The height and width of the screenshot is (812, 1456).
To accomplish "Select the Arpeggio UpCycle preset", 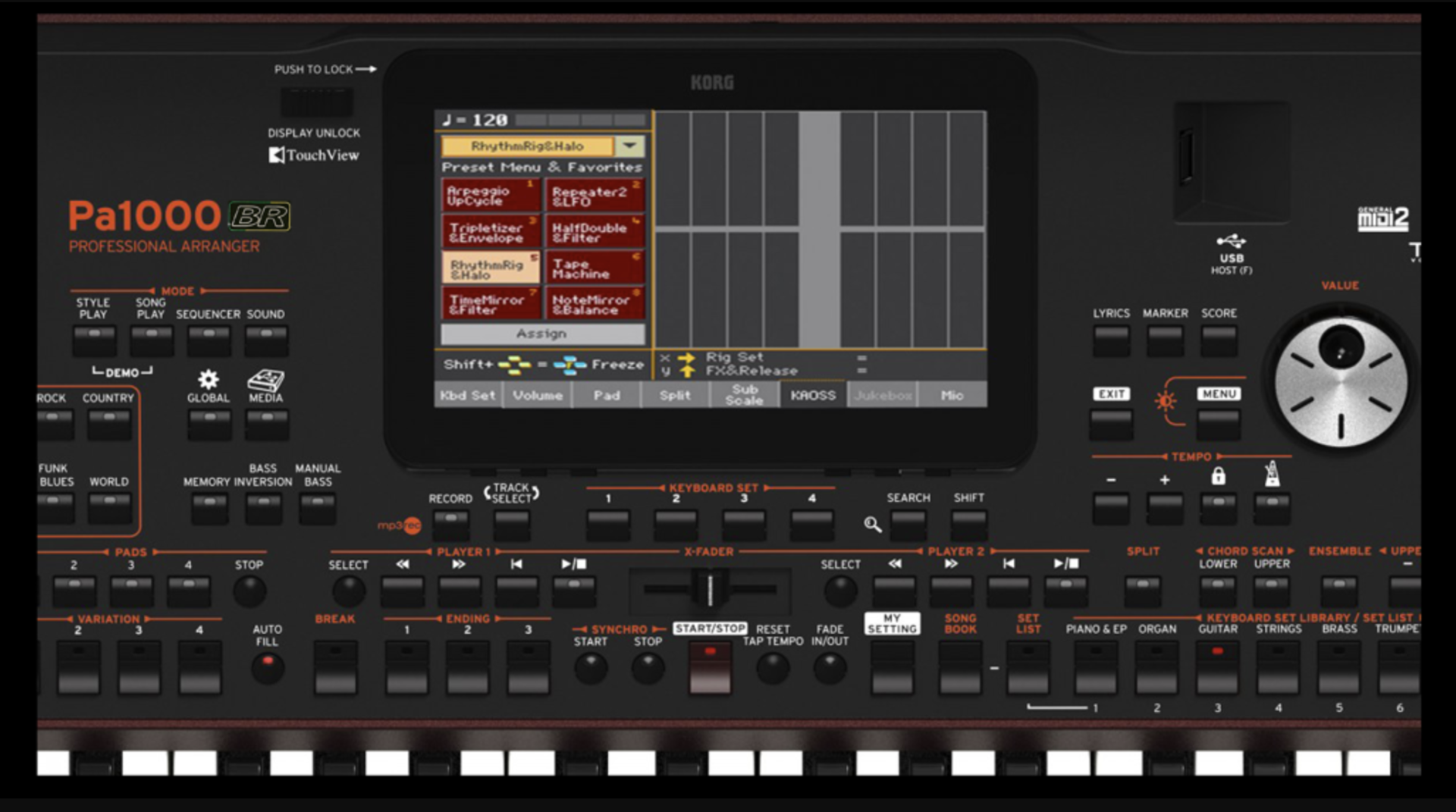I will click(491, 196).
